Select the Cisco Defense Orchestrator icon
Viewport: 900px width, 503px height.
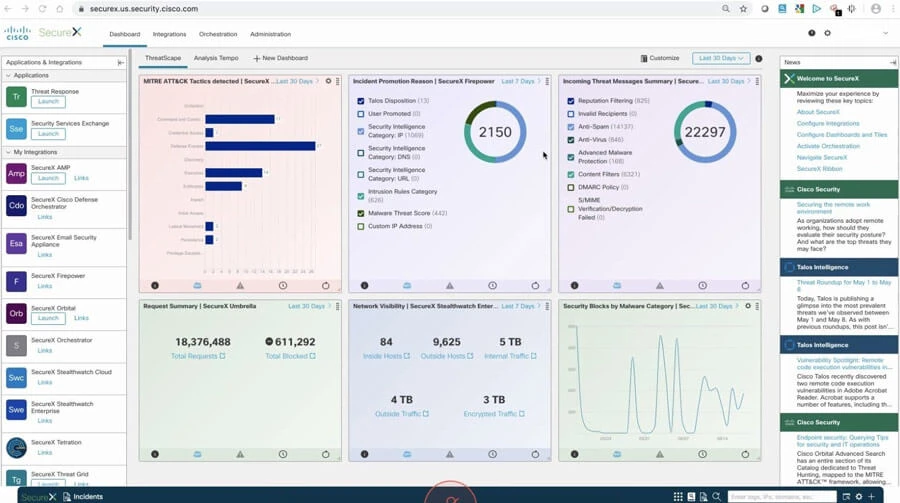point(16,206)
